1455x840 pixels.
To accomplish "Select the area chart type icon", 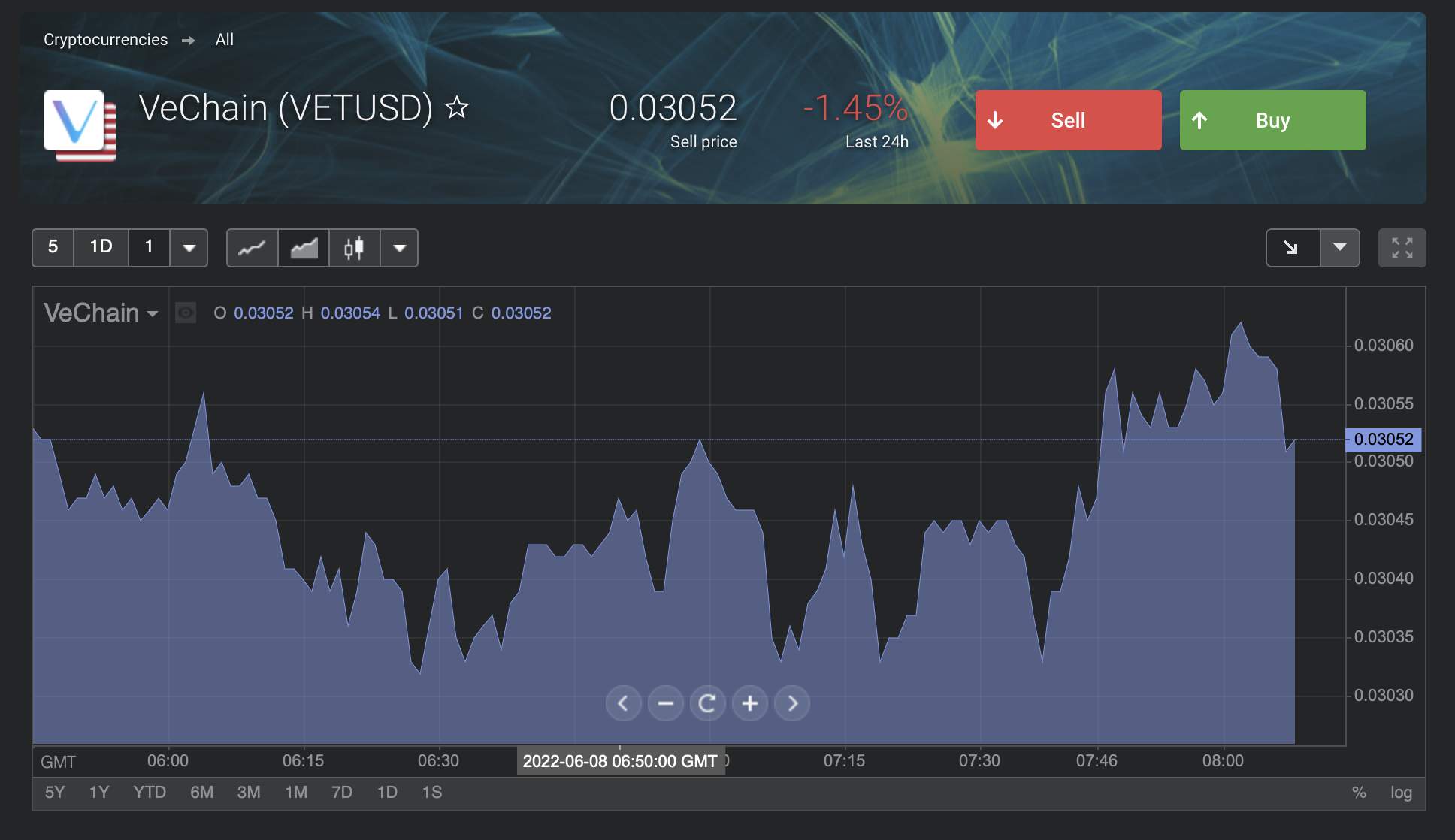I will [x=304, y=247].
